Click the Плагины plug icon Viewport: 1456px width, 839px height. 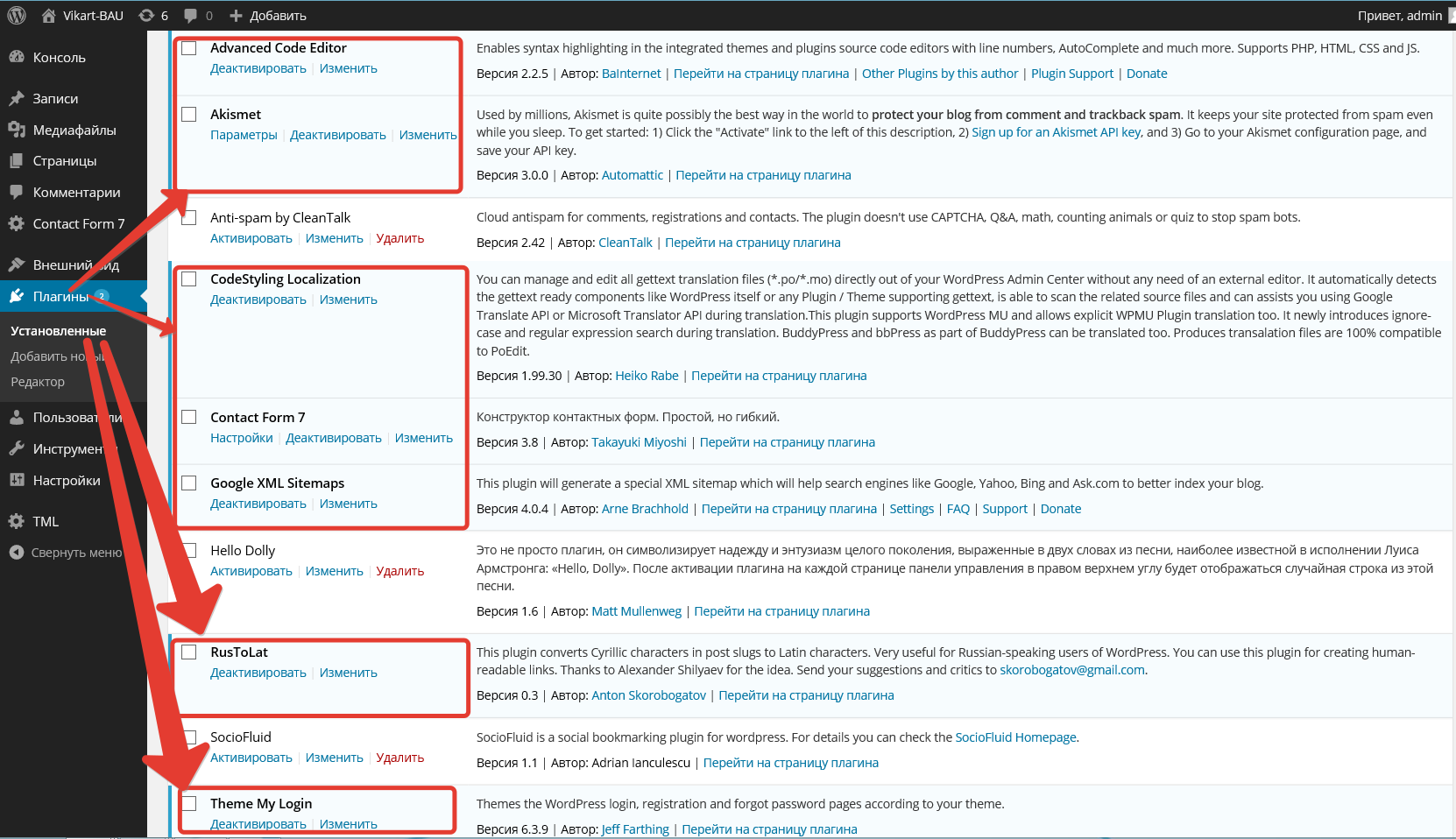[x=17, y=296]
